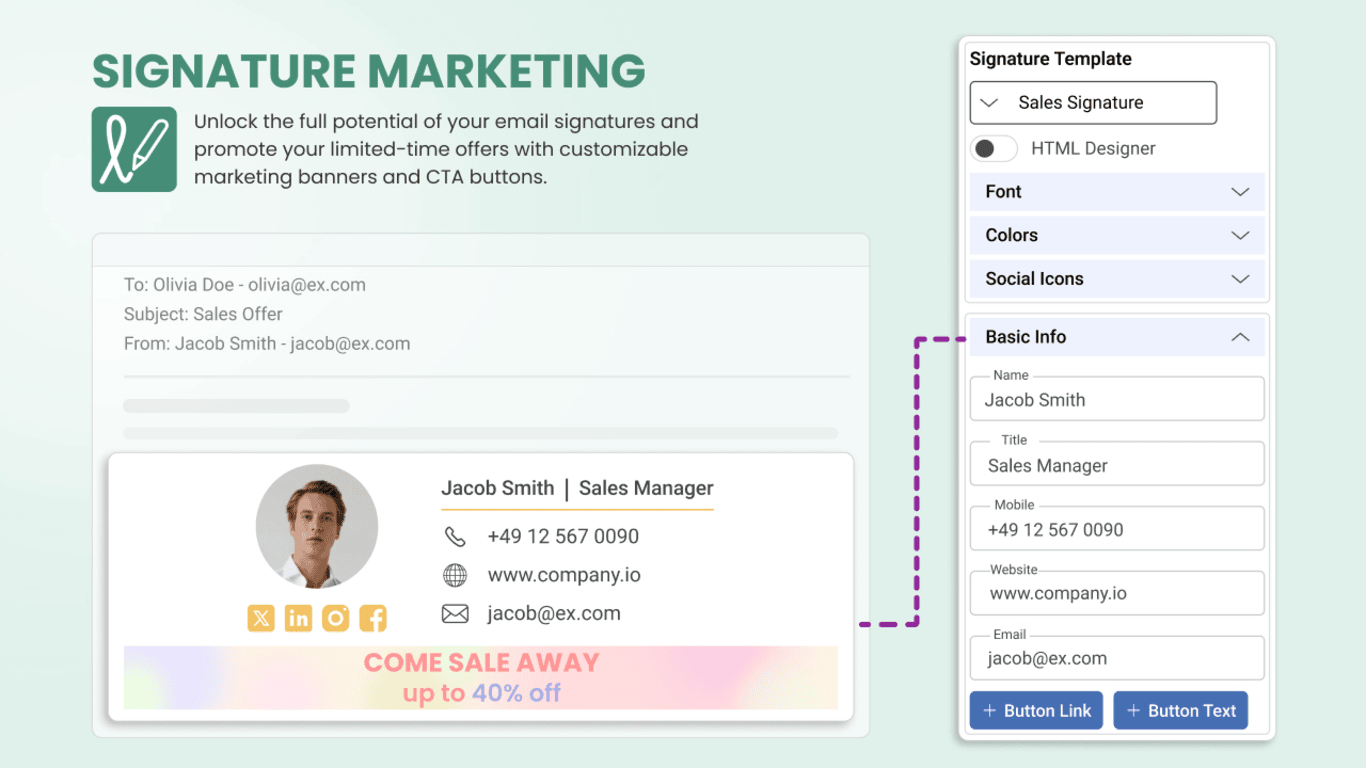This screenshot has height=768, width=1366.
Task: Click the Title field showing Sales Manager
Action: (1117, 465)
